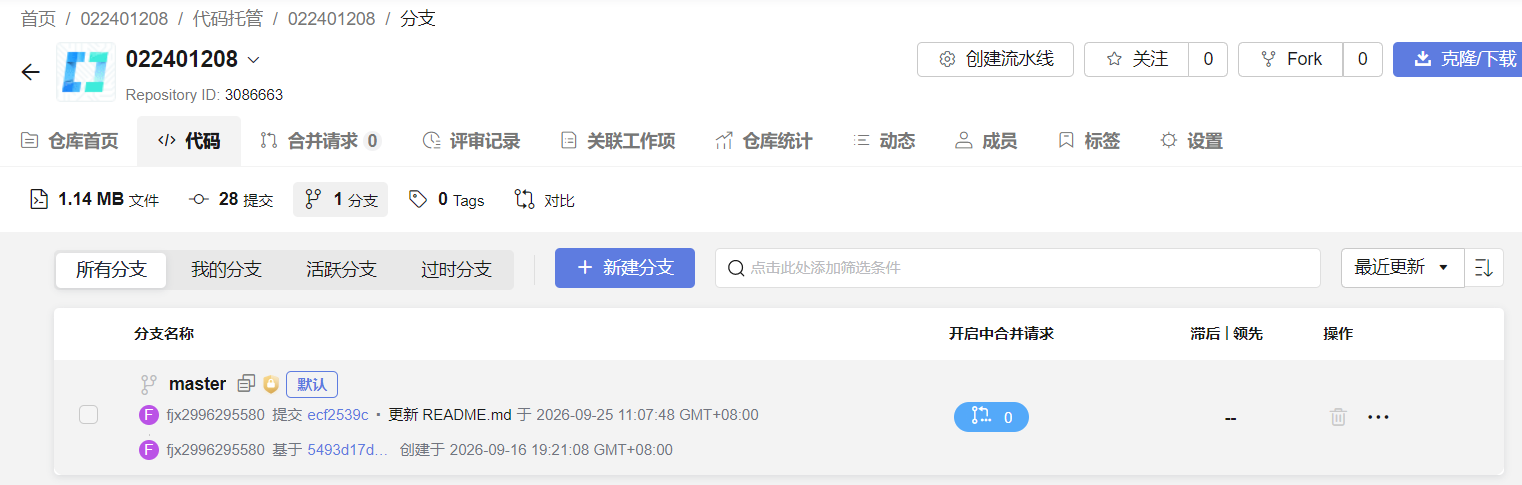Focus the branch filter search field
The width and height of the screenshot is (1522, 485).
point(1018,268)
